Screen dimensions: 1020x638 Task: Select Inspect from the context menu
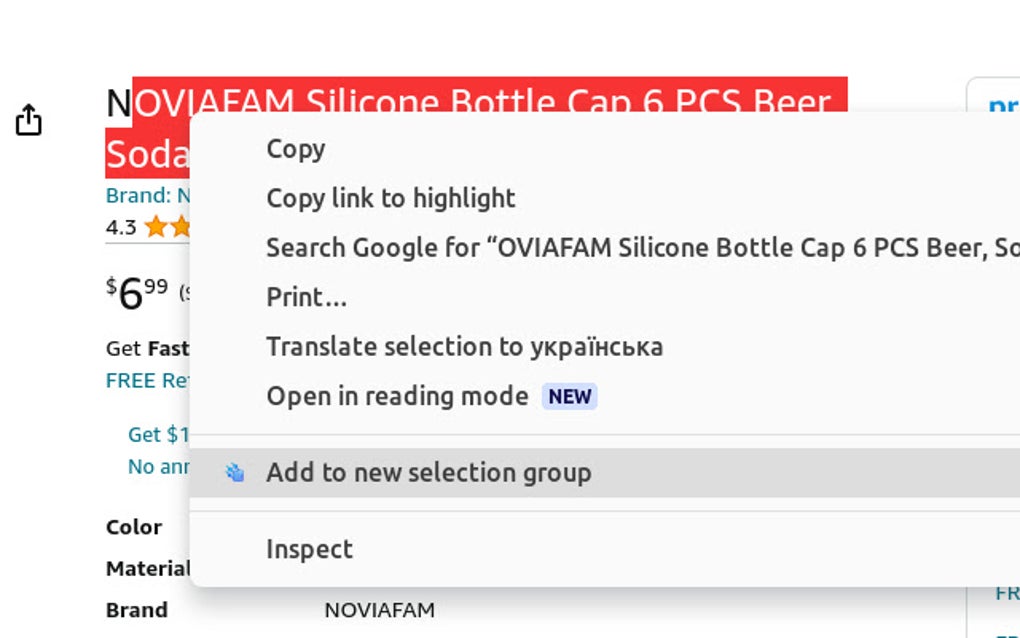[309, 548]
